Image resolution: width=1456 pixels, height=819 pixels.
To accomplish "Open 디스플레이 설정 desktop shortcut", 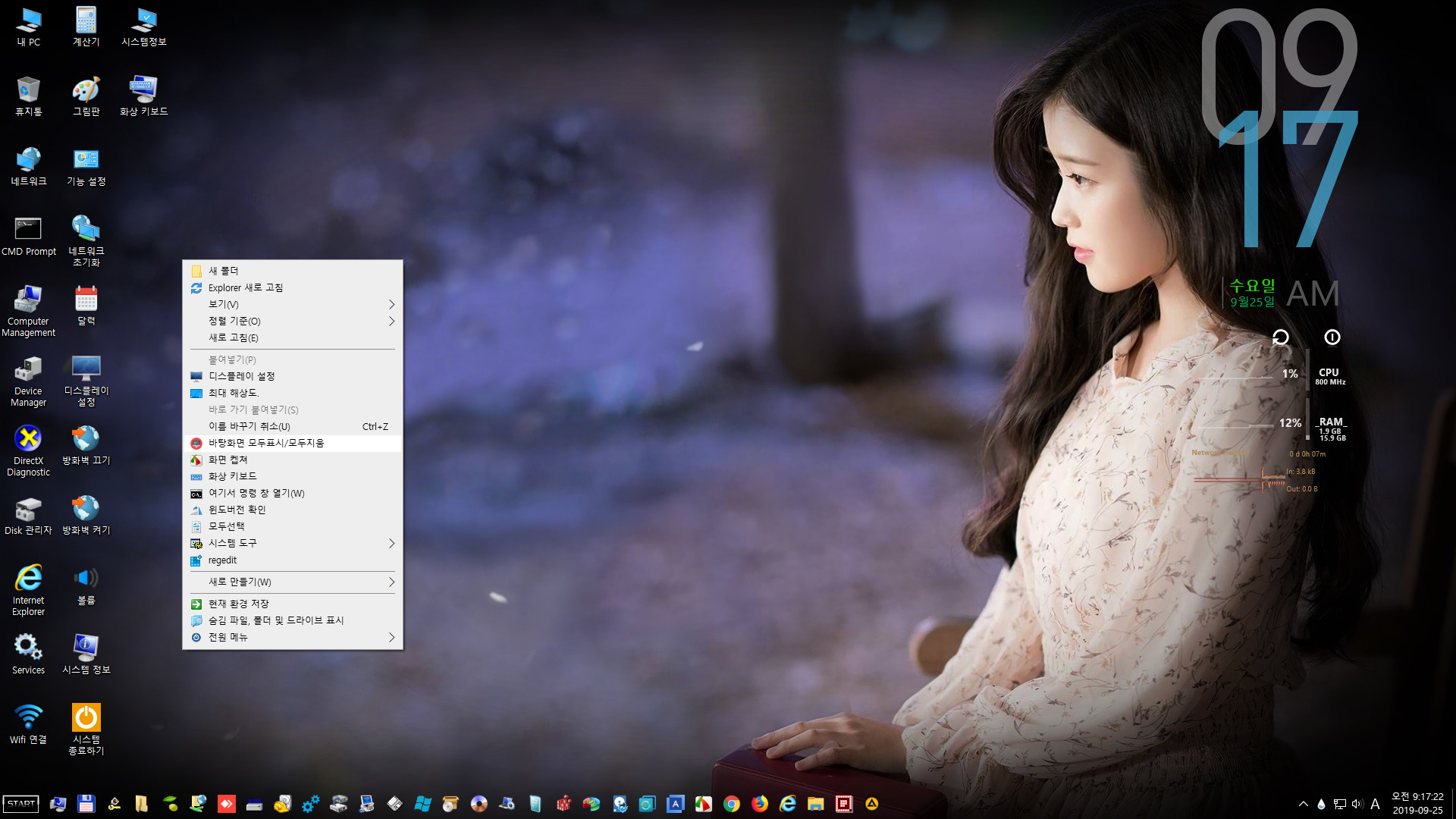I will 86,381.
